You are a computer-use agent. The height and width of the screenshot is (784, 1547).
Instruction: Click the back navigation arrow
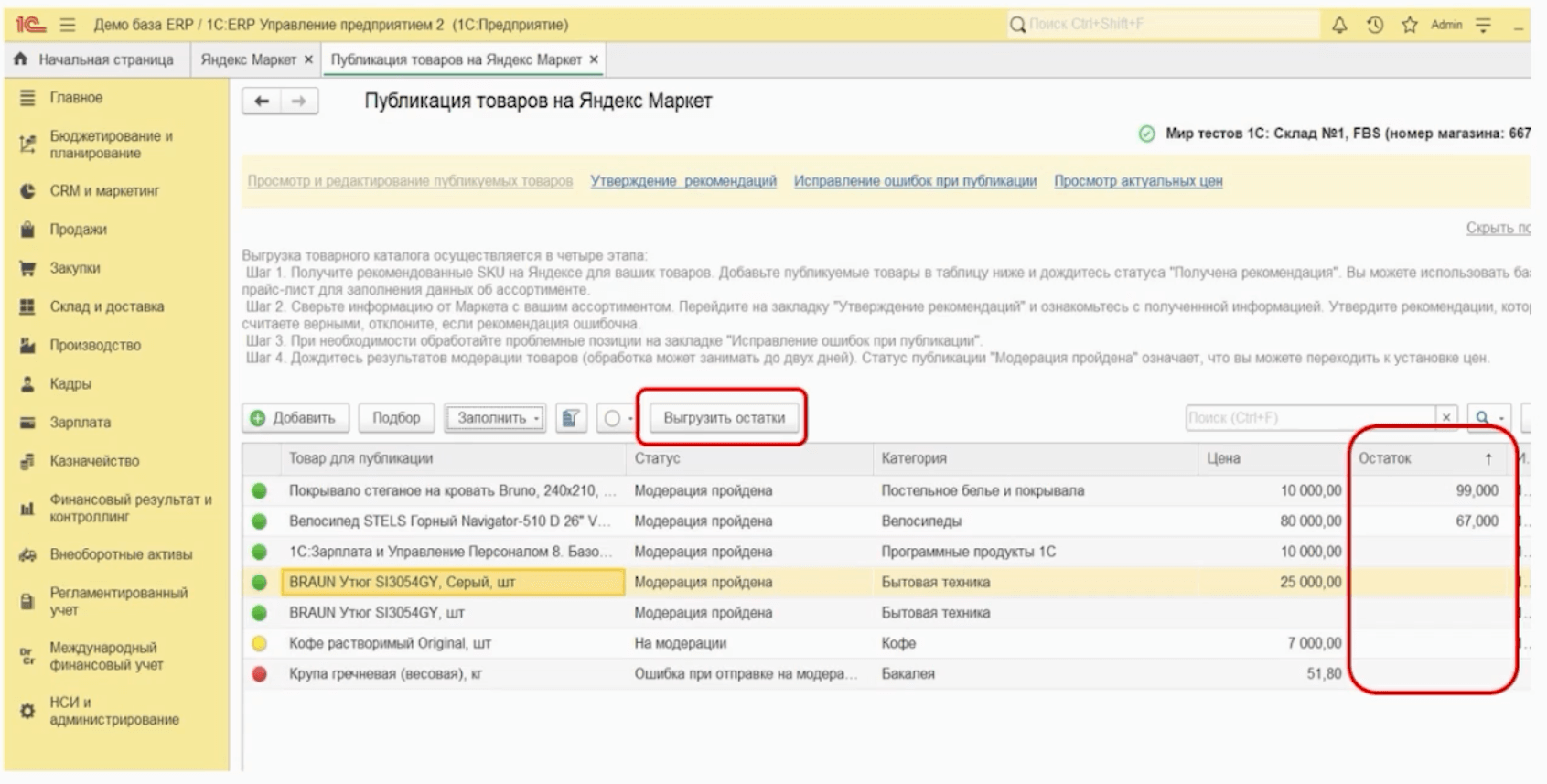pos(262,101)
